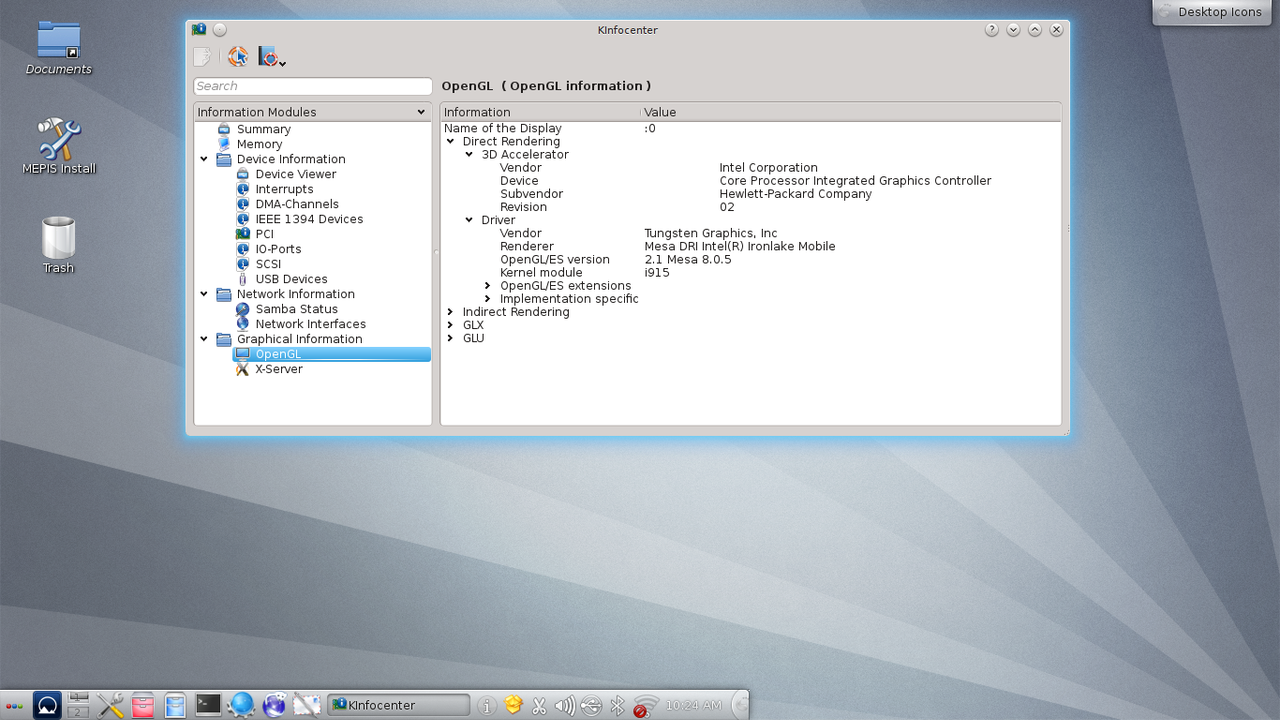The image size is (1280, 720).
Task: Click the wireless network tray icon
Action: [x=645, y=706]
